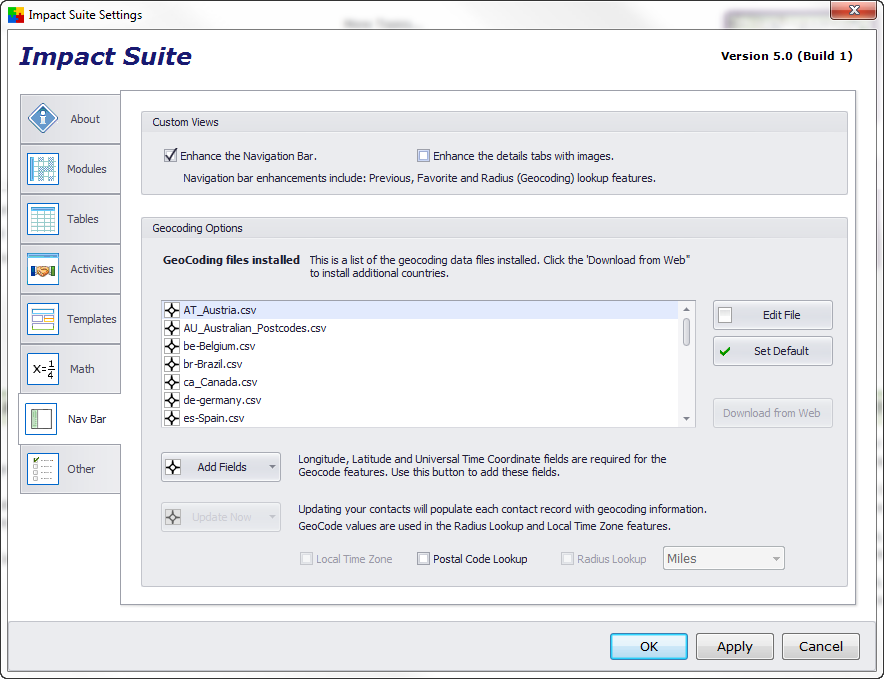The image size is (884, 679).
Task: Uncheck Enhance the Navigation Bar
Action: [x=170, y=156]
